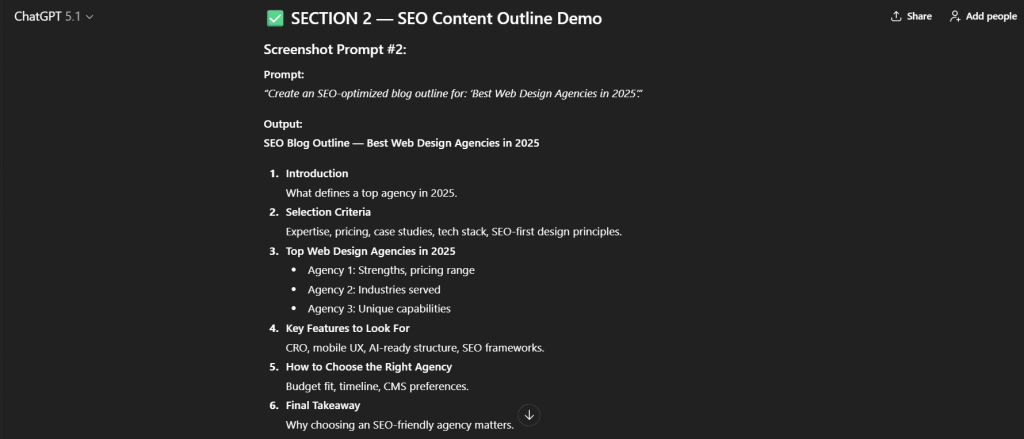The image size is (1024, 439).
Task: Click the Share upload arrow icon
Action: tap(895, 16)
